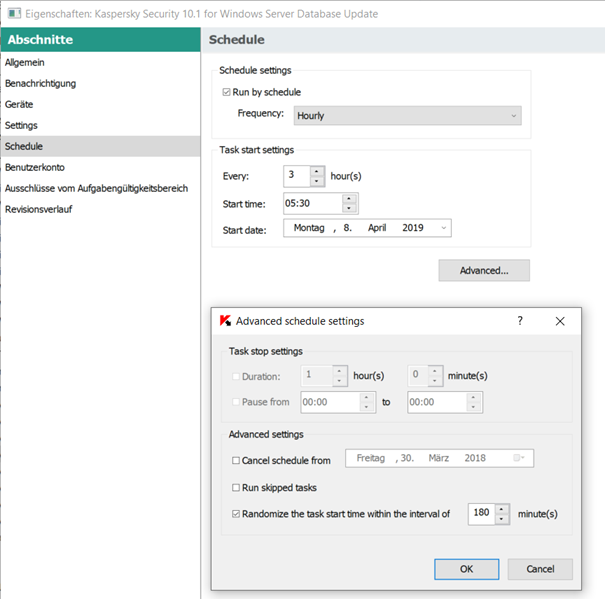Open the Cancel schedule date picker

coord(519,458)
